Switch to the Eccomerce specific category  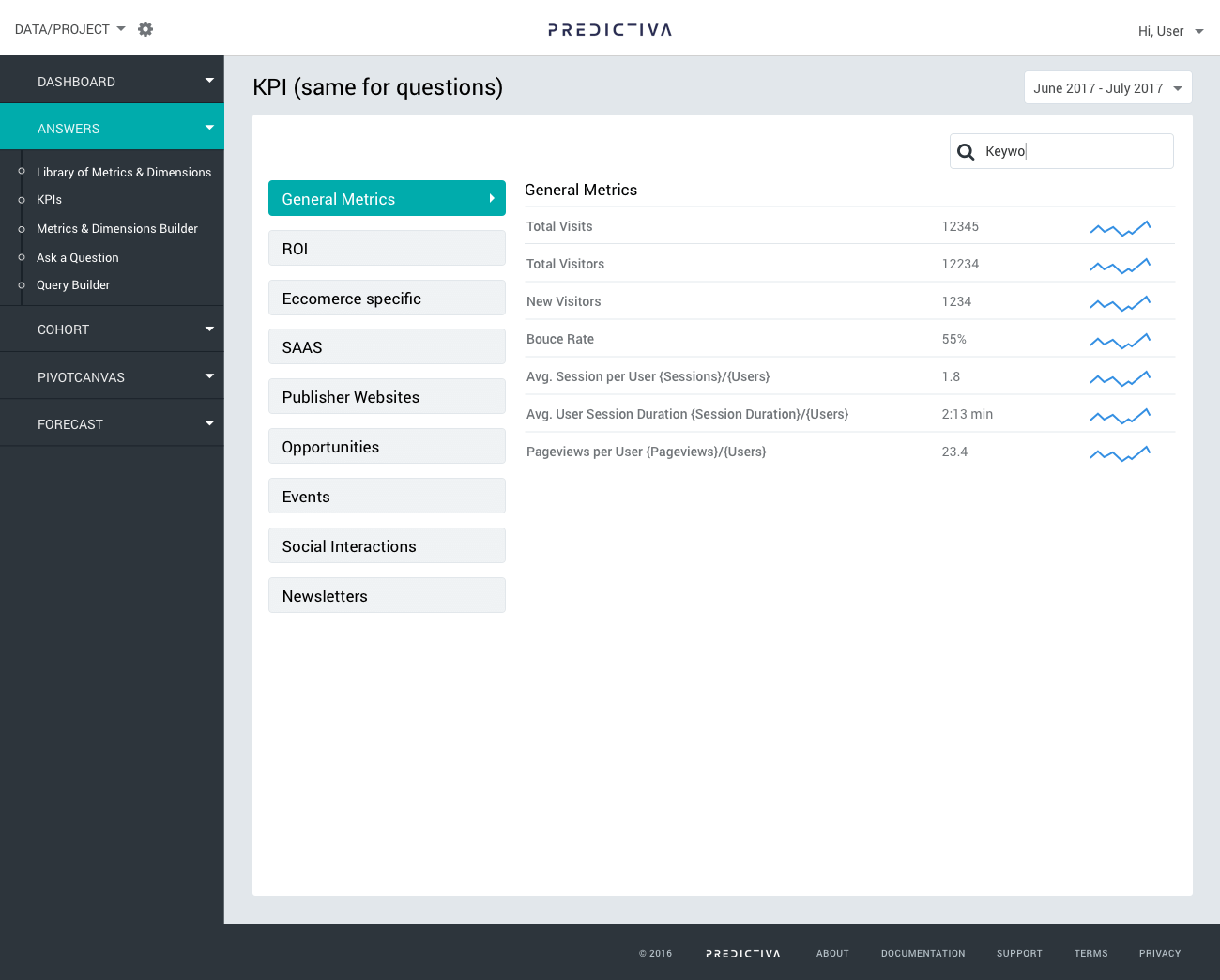coord(387,299)
